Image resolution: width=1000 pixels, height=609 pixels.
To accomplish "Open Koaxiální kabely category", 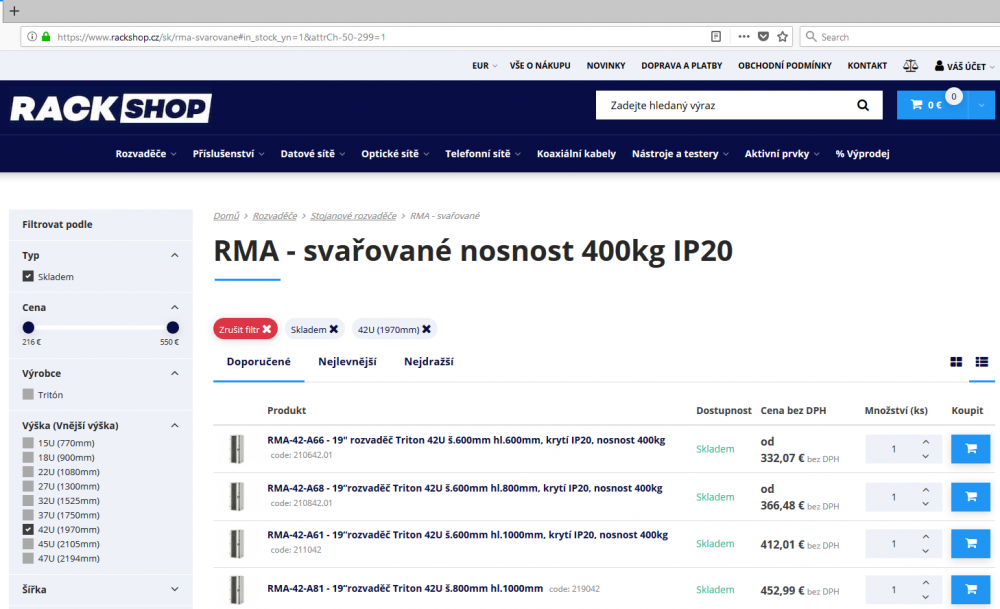I will [576, 154].
